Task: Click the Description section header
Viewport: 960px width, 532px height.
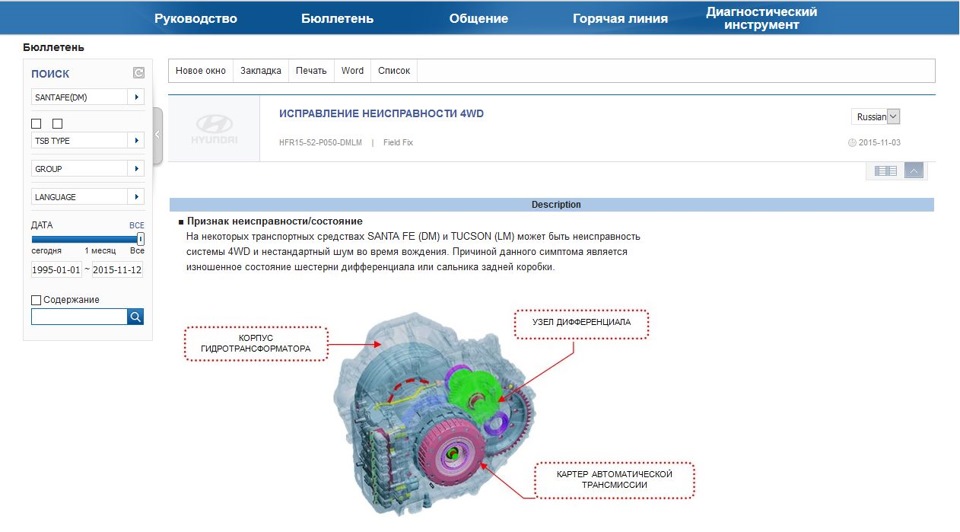Action: click(552, 204)
